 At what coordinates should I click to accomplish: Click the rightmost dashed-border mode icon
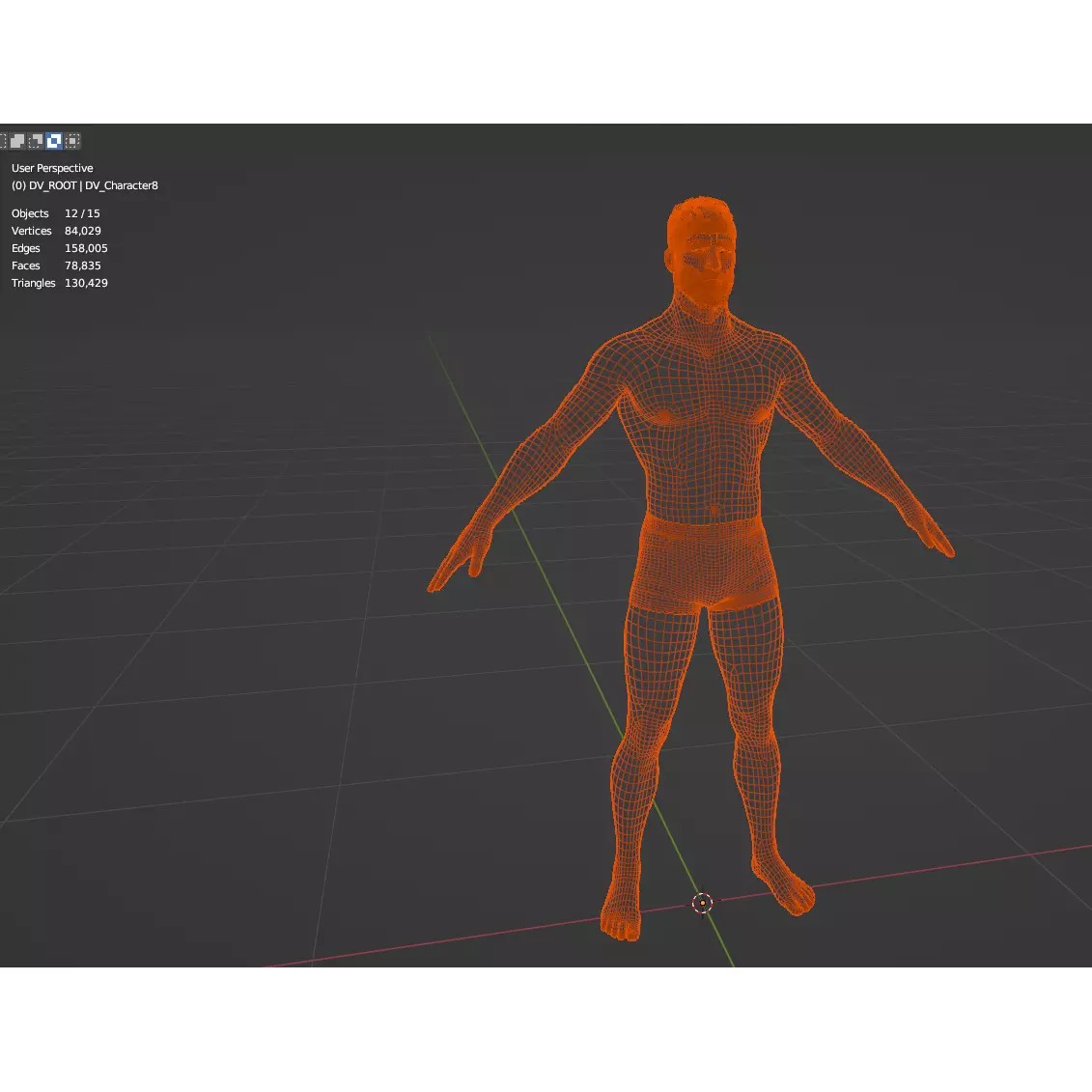[x=71, y=141]
